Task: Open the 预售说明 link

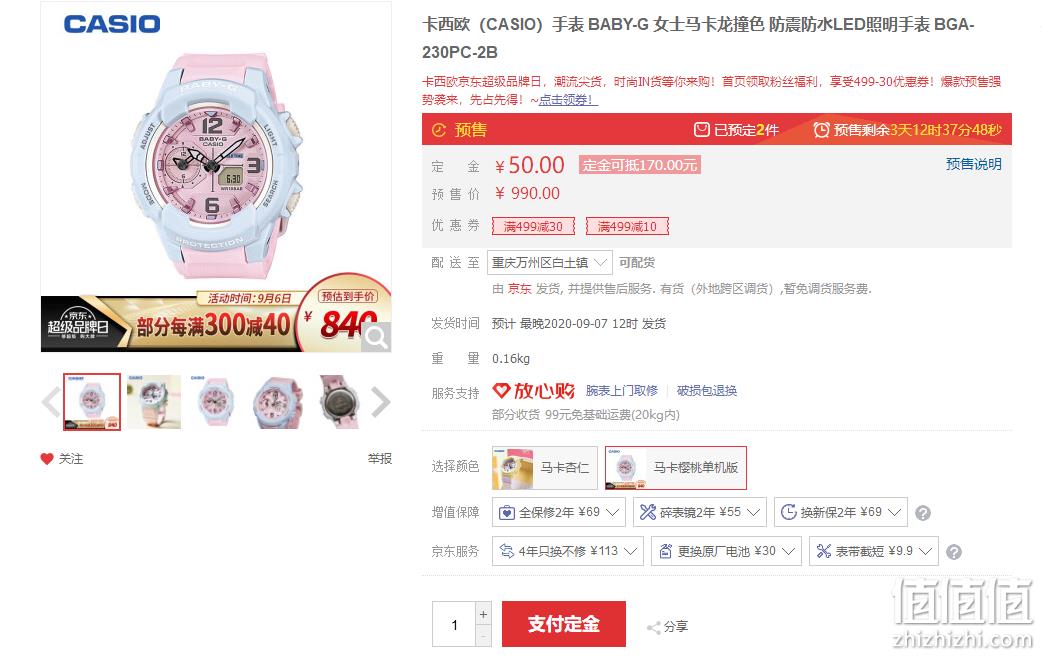Action: pyautogui.click(x=974, y=164)
